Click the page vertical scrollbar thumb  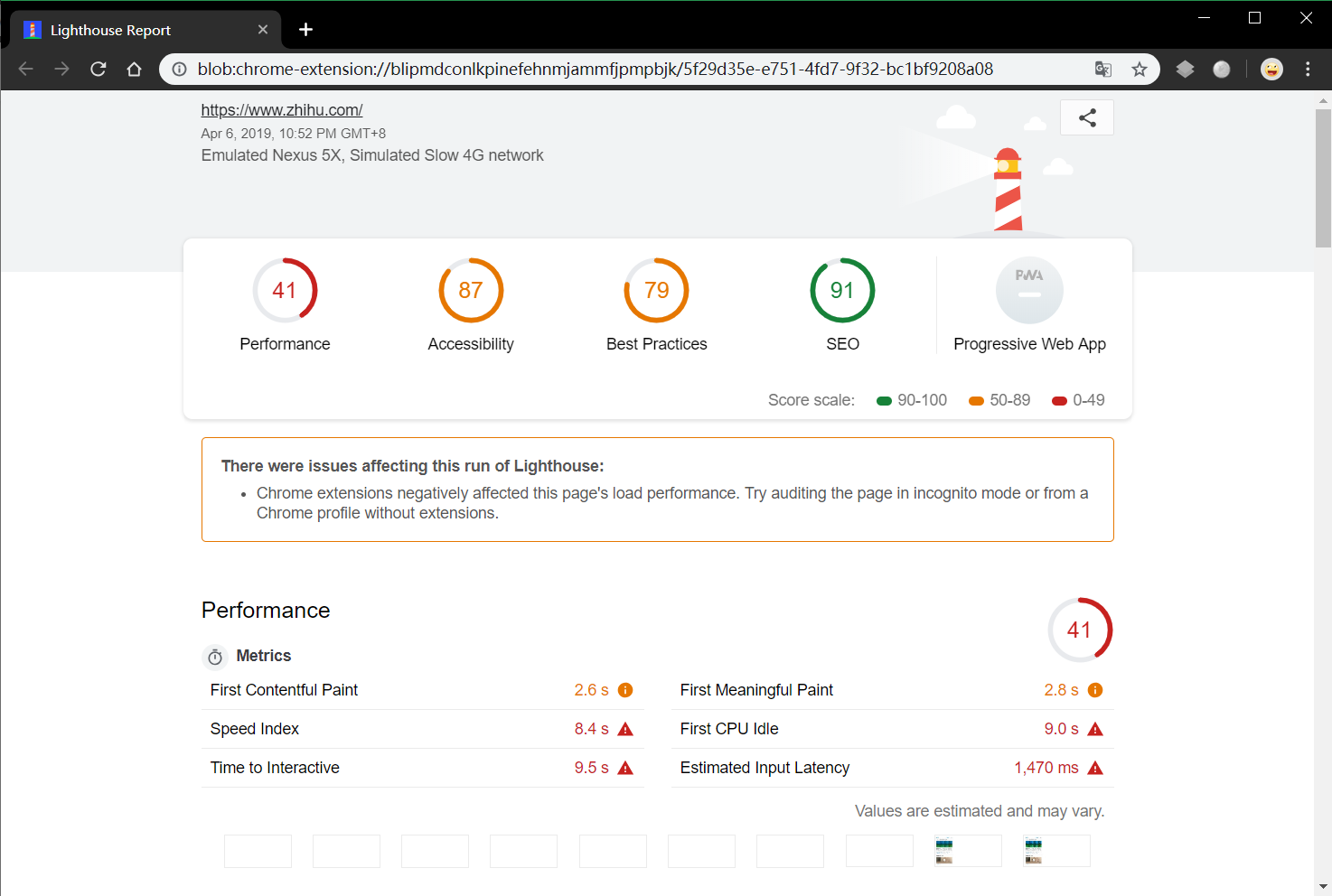[x=1324, y=178]
